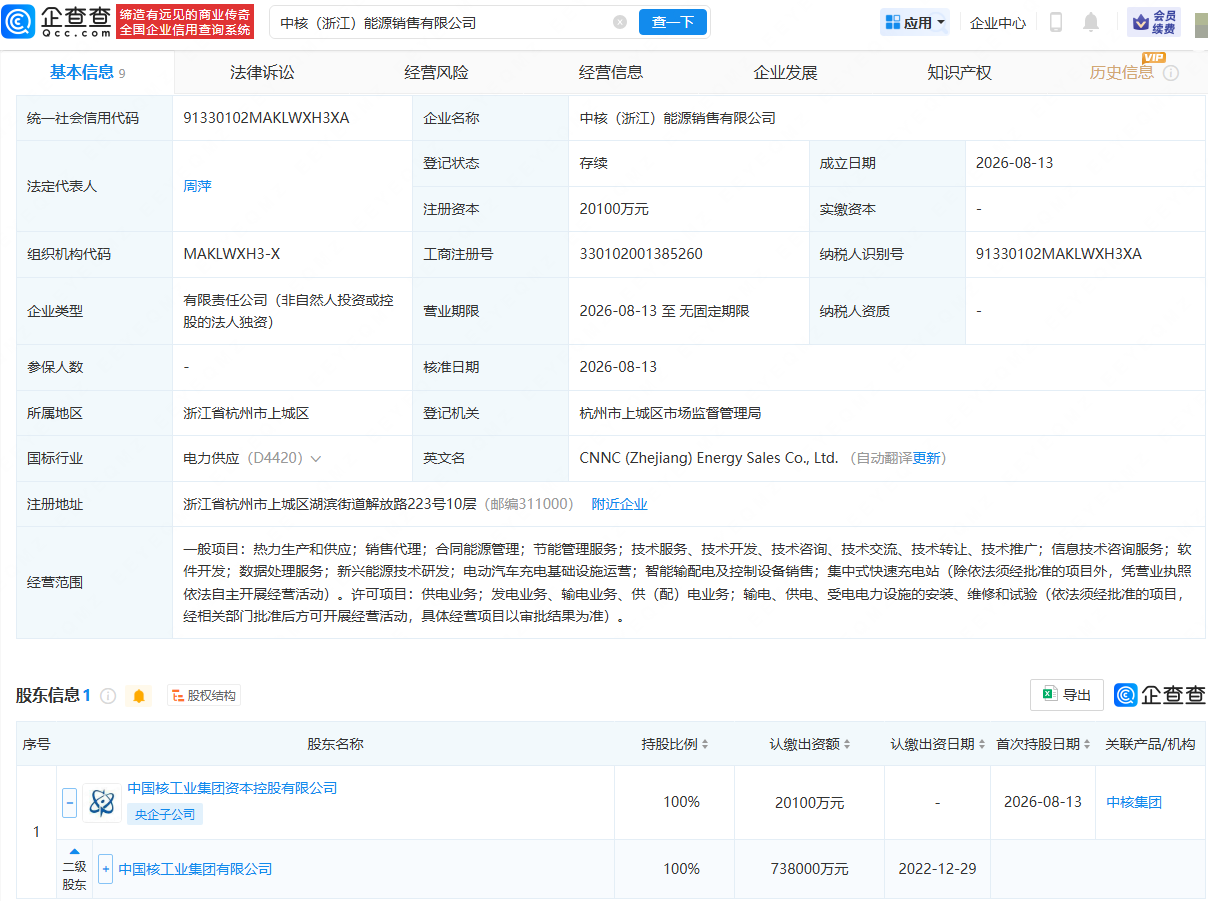Viewport: 1208px width, 901px height.
Task: Select the 738000万元 capital cell
Action: click(x=811, y=869)
